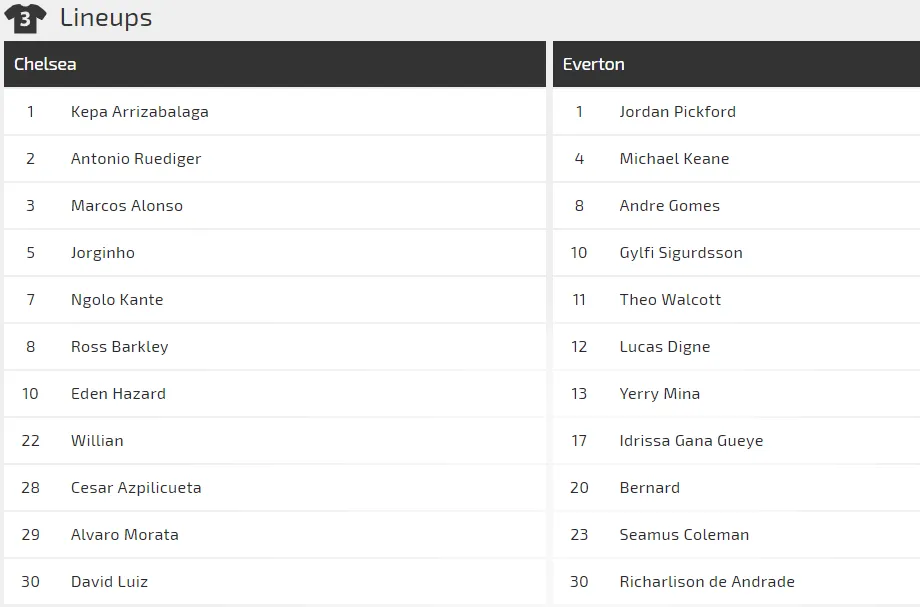Click Marcos Alonso's name
Image resolution: width=920 pixels, height=607 pixels.
click(x=127, y=205)
